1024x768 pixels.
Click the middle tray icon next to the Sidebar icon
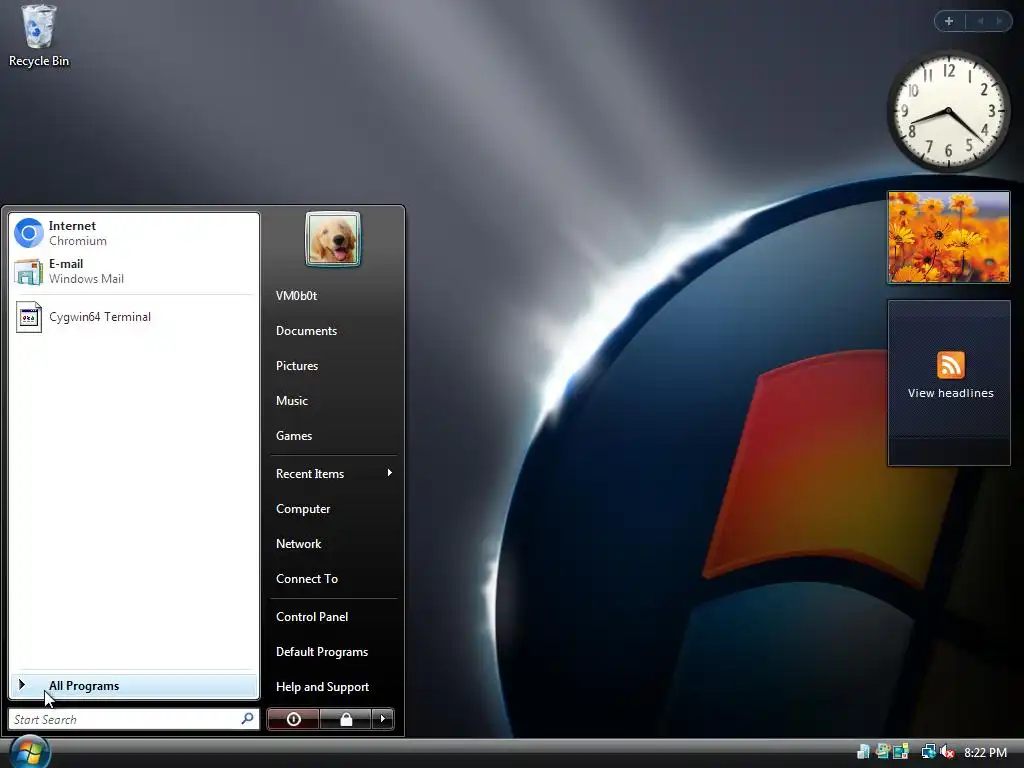pos(883,752)
